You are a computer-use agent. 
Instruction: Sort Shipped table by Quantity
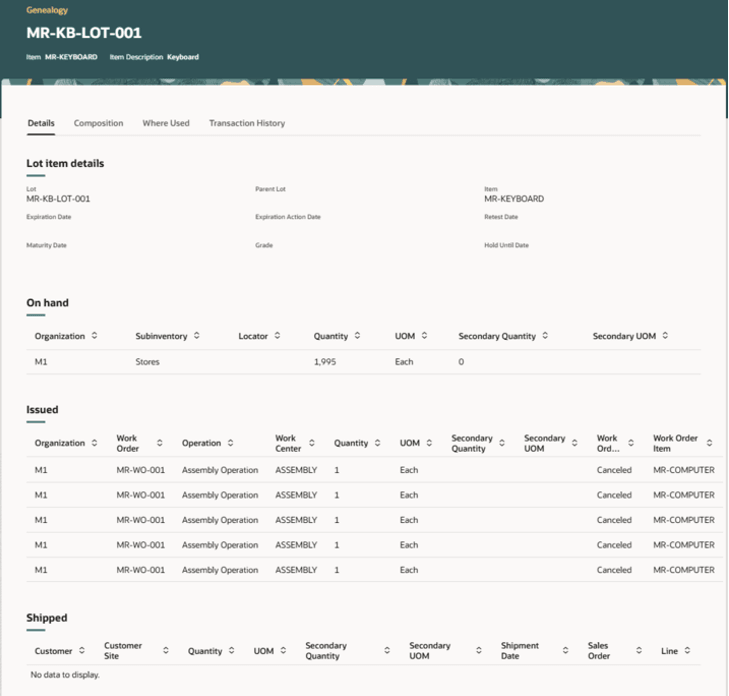pos(232,650)
